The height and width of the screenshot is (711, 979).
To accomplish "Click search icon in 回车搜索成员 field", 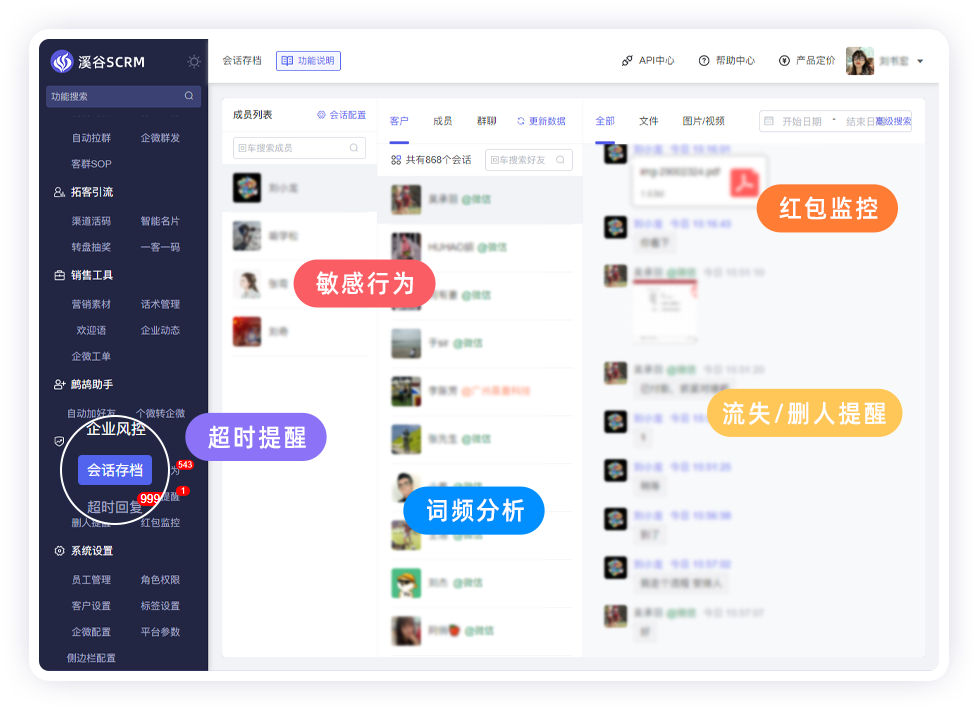I will click(x=354, y=148).
